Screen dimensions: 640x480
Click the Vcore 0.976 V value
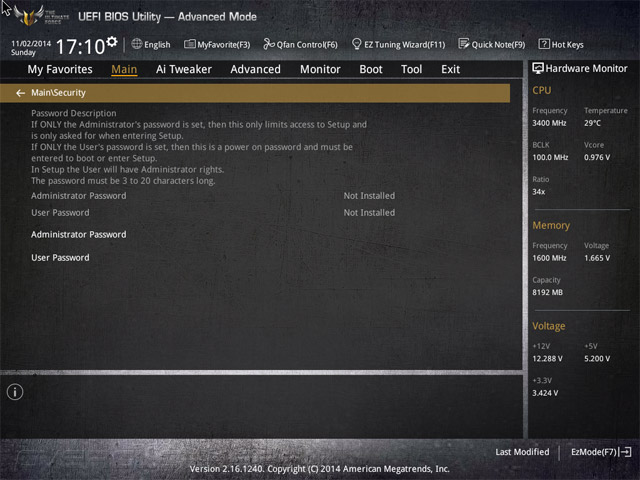tap(597, 157)
